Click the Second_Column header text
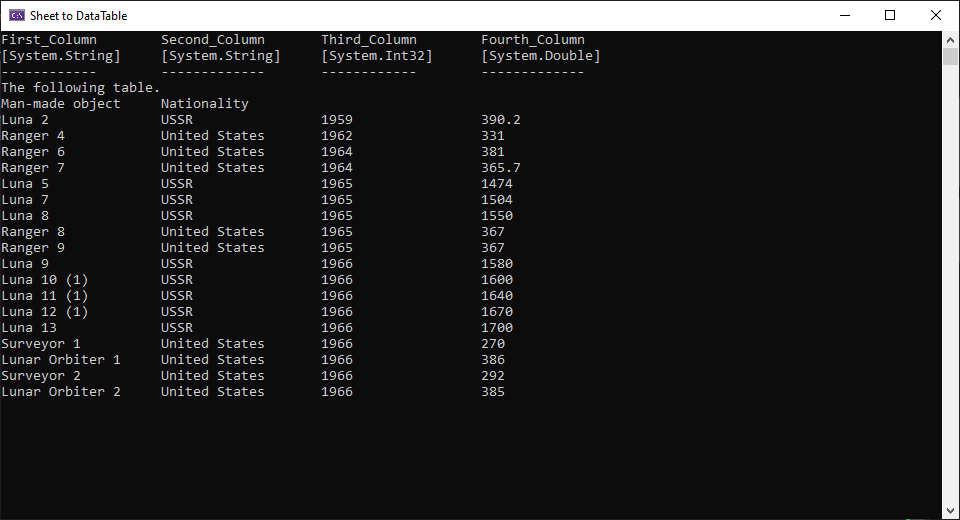Screen dimensions: 960x520 pyautogui.click(x=213, y=40)
